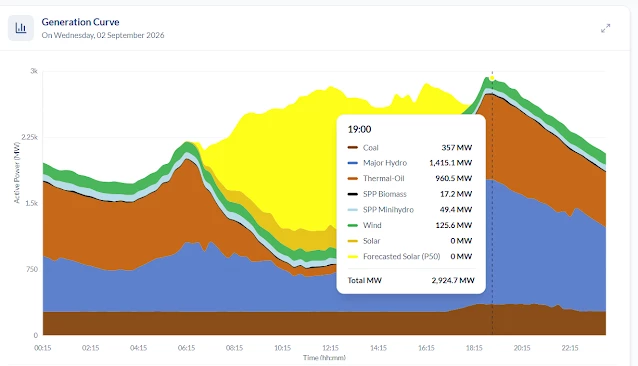Click the 06:15 x-axis tick label
638x366 pixels.
pyautogui.click(x=186, y=348)
